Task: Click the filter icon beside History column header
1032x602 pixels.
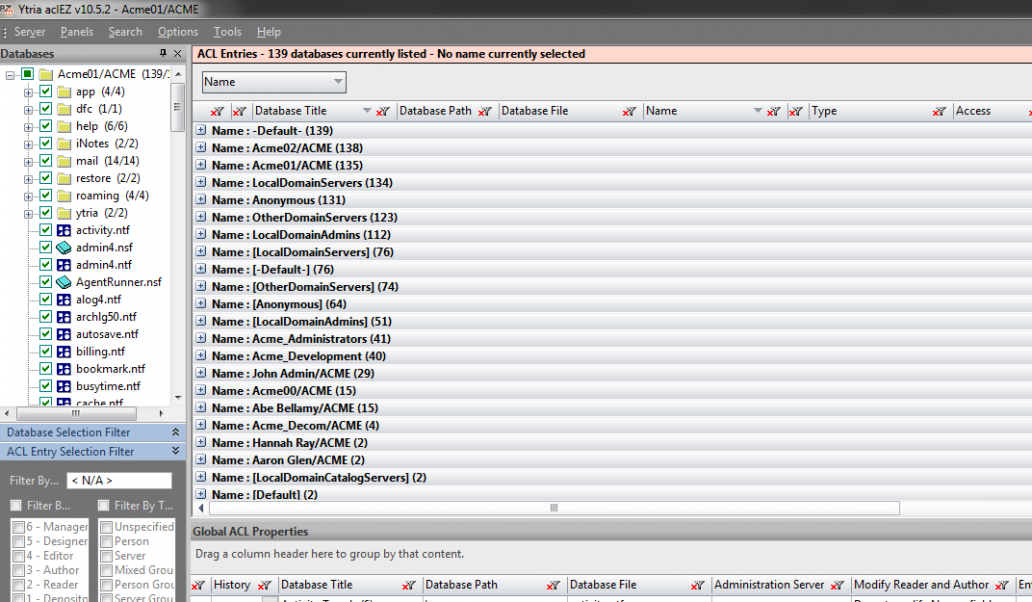Action: 265,586
